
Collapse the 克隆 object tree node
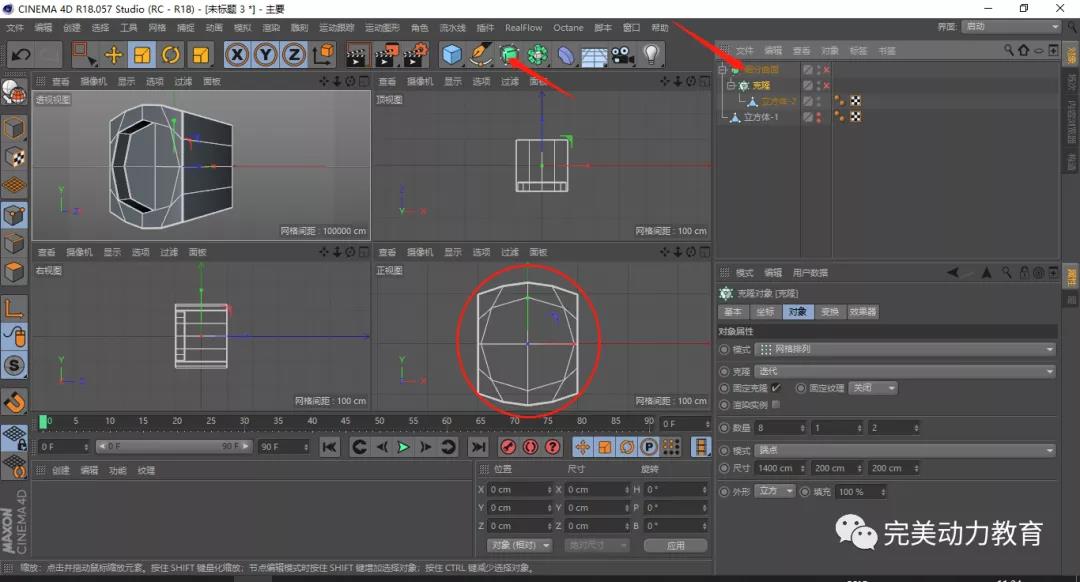pos(731,86)
